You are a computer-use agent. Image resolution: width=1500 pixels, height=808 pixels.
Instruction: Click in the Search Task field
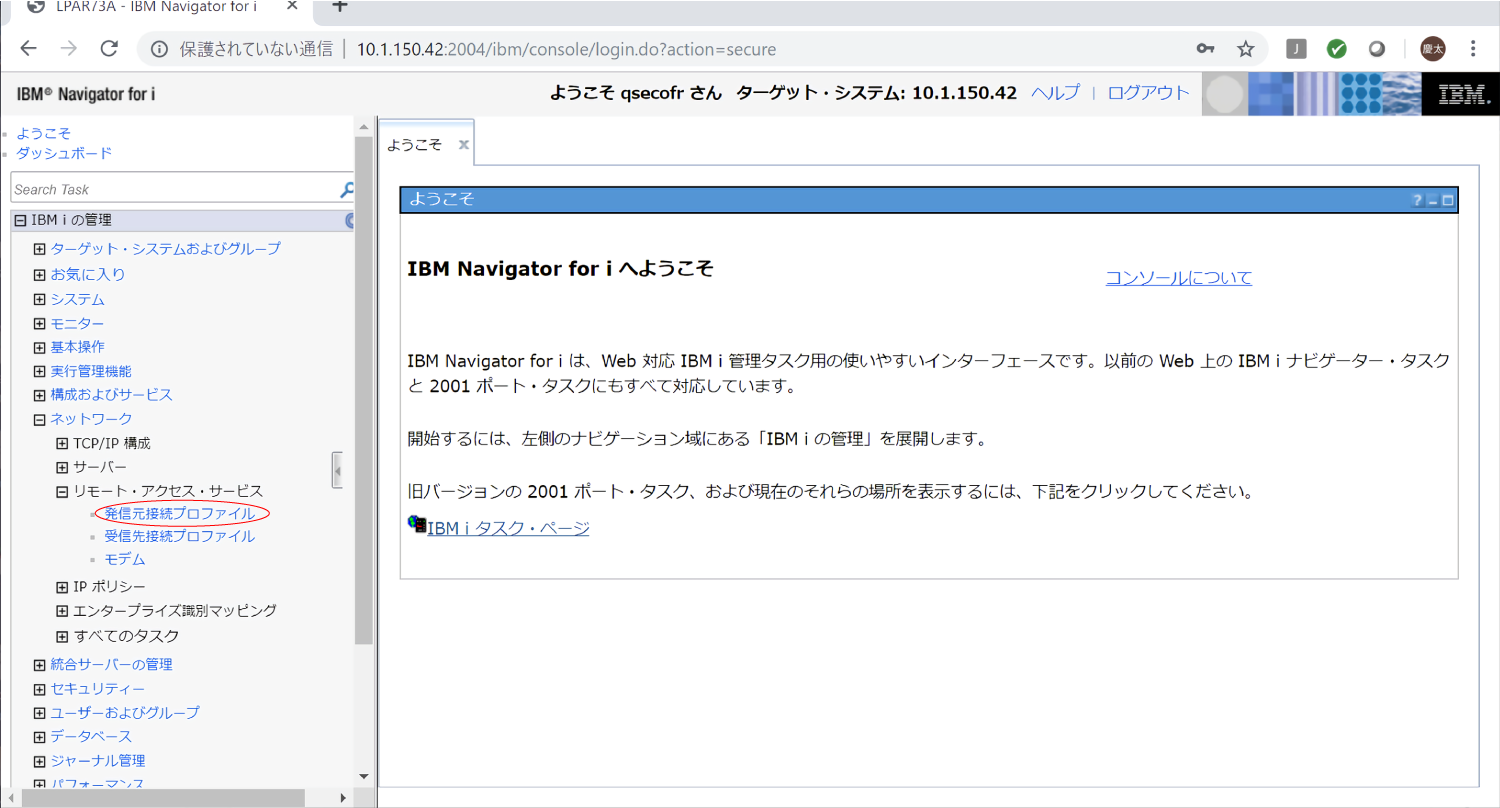(x=175, y=189)
